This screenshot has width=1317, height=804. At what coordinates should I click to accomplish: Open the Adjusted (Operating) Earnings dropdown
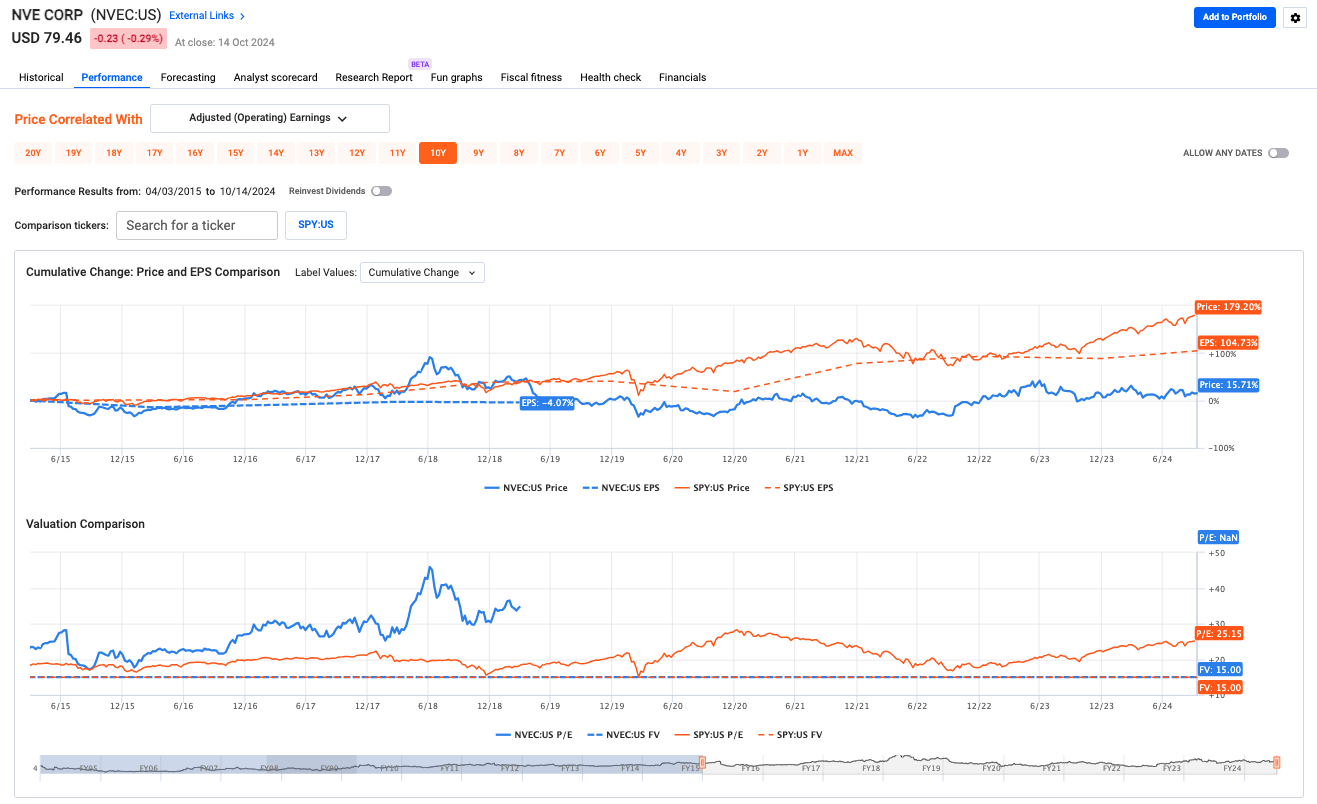click(269, 118)
